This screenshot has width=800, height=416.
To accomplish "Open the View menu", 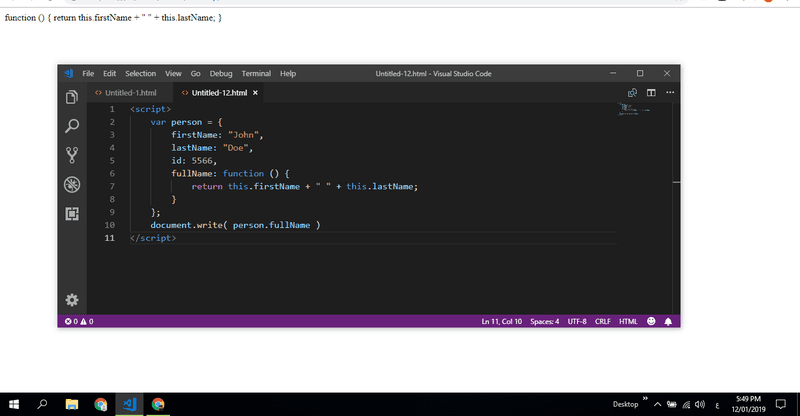I will 173,74.
